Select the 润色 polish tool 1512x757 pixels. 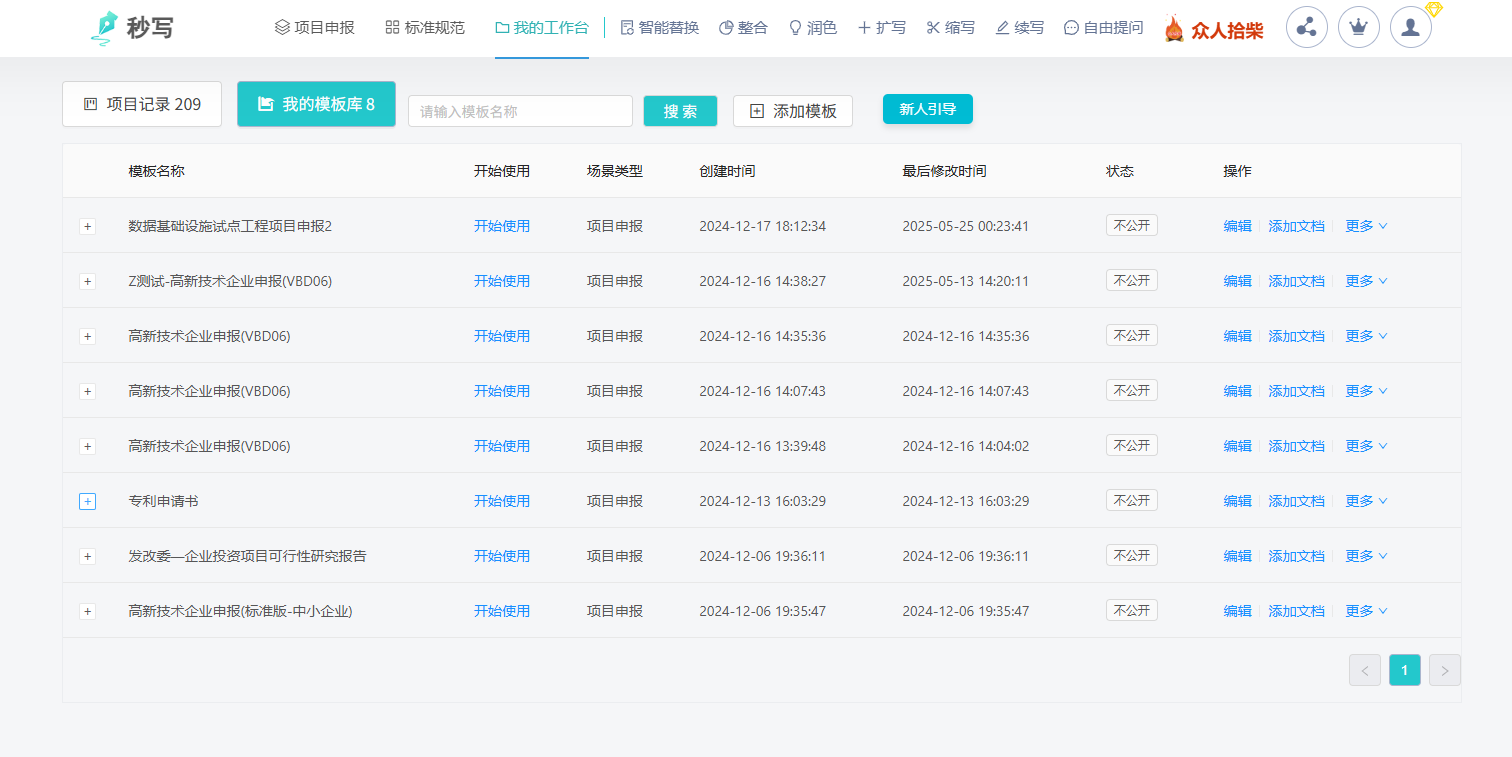(x=812, y=28)
